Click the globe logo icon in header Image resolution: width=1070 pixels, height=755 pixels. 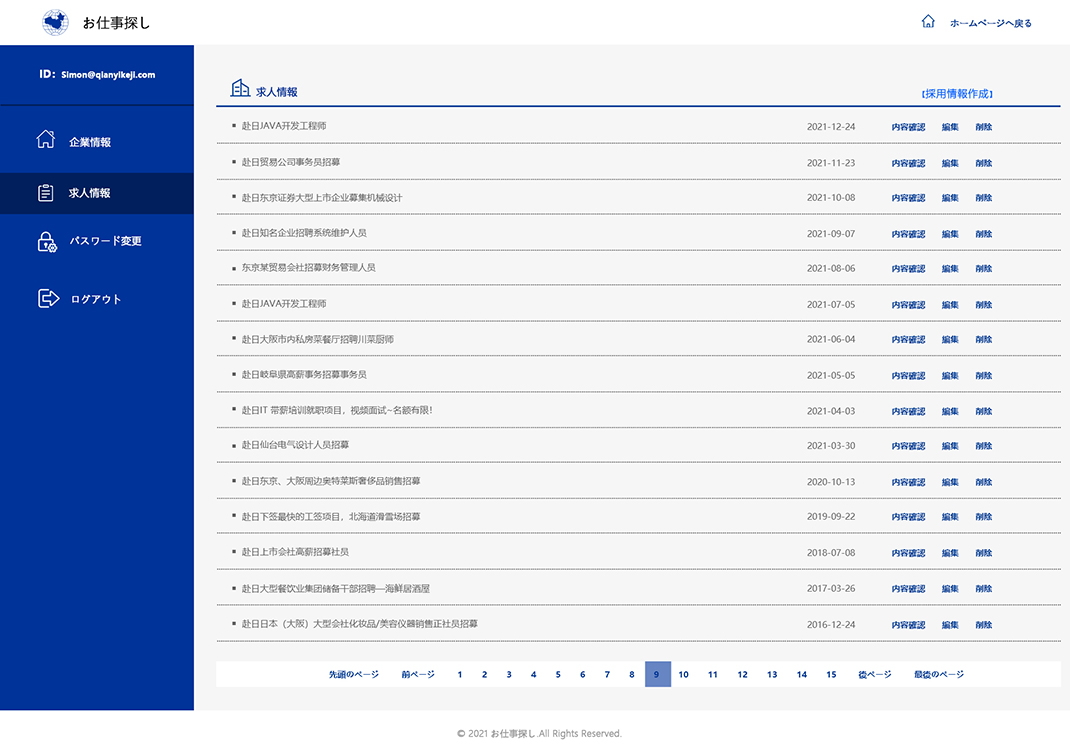click(56, 22)
